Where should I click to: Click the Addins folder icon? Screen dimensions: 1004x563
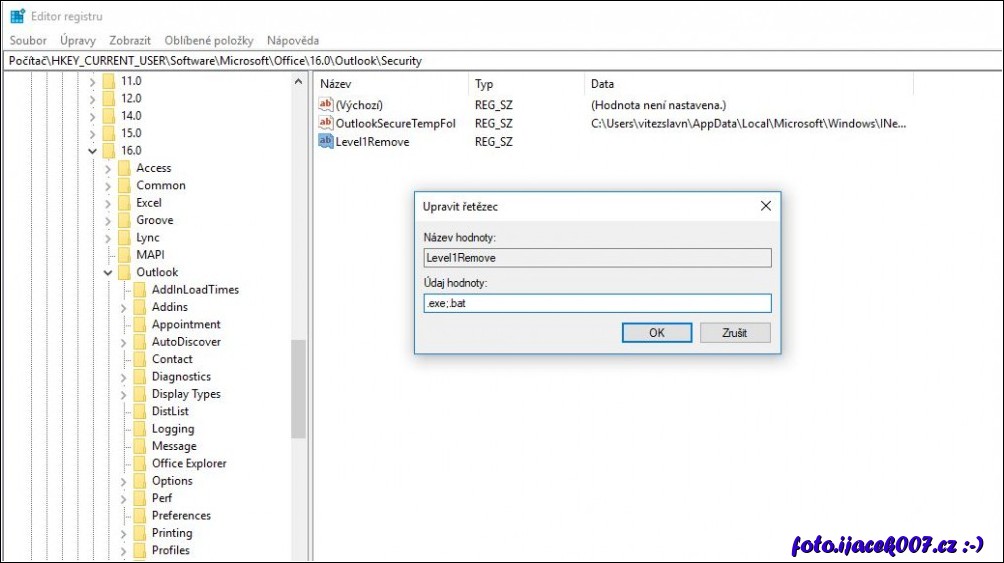[x=139, y=307]
